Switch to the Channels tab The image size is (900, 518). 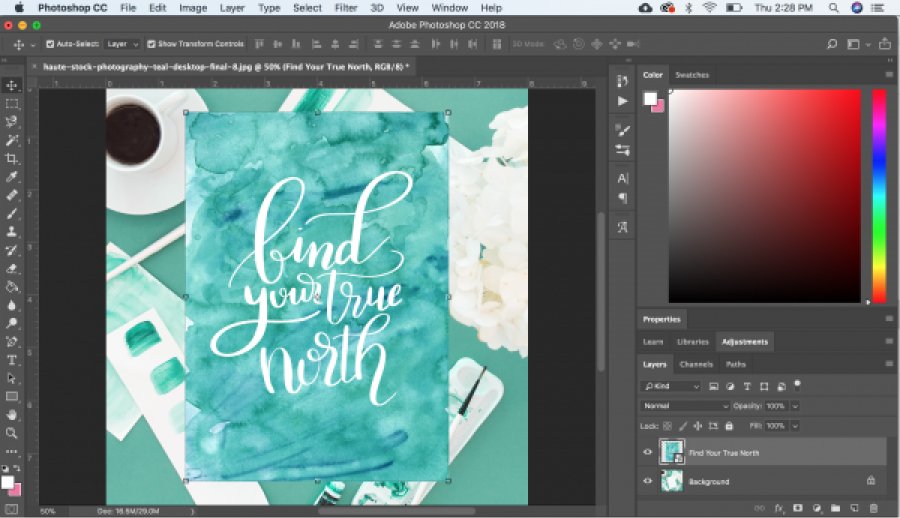click(696, 364)
